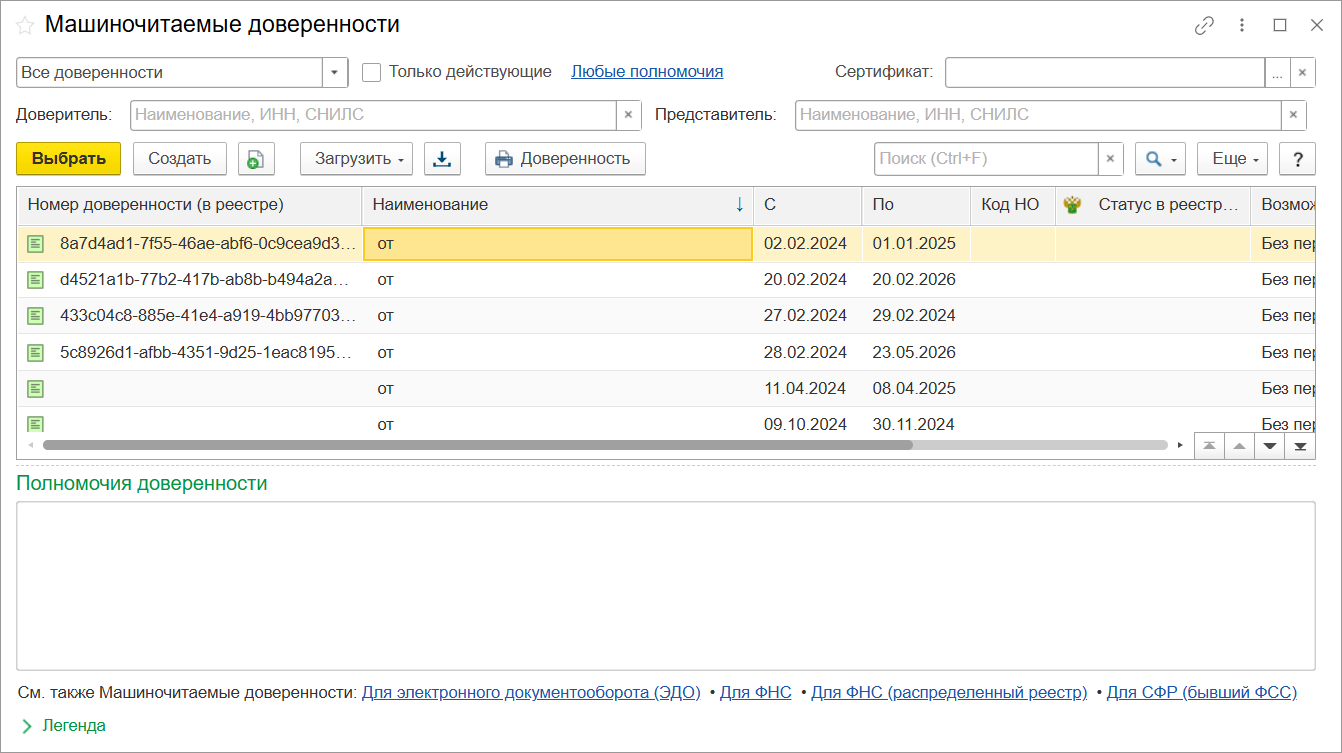
Task: Open the Еще menu
Action: tap(1232, 159)
